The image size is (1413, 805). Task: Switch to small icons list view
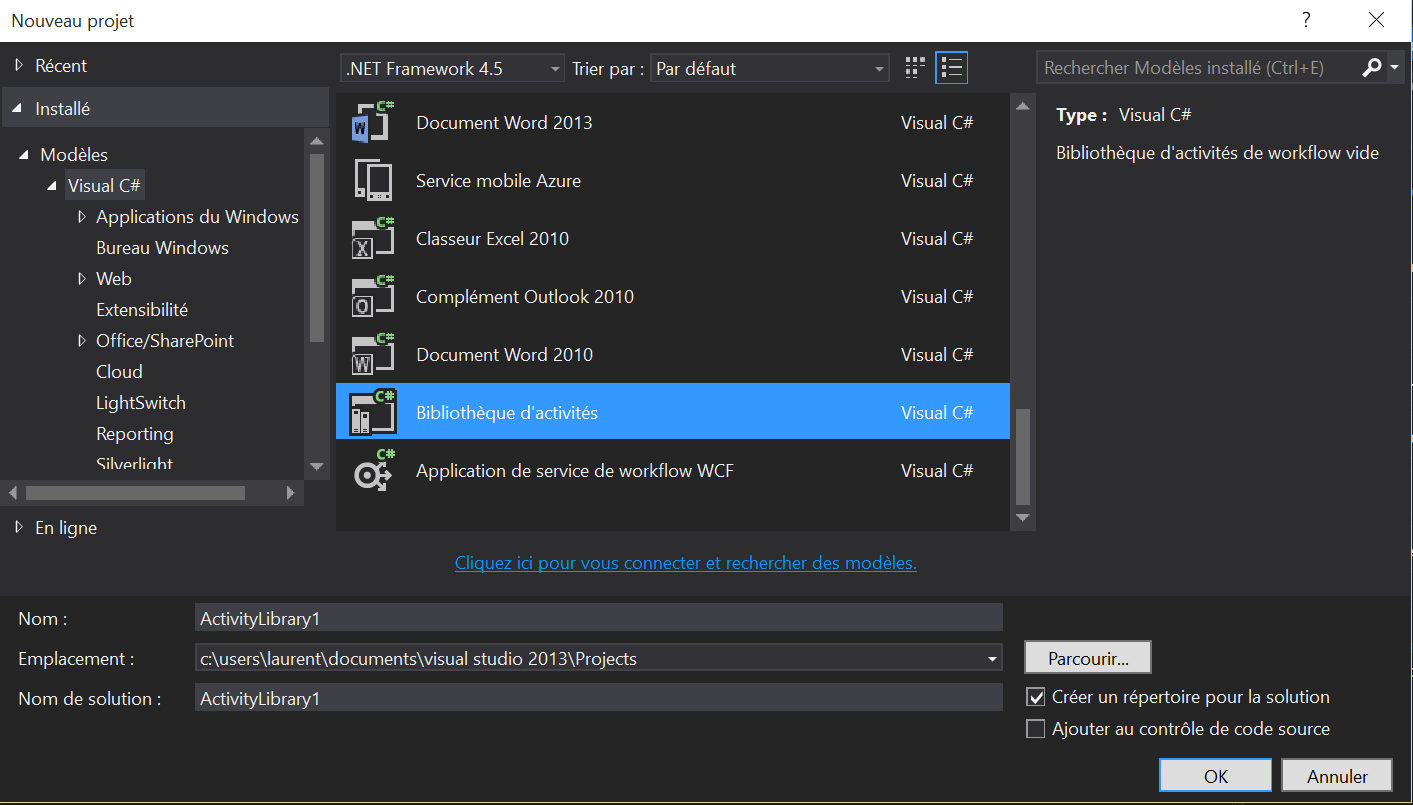(x=951, y=68)
